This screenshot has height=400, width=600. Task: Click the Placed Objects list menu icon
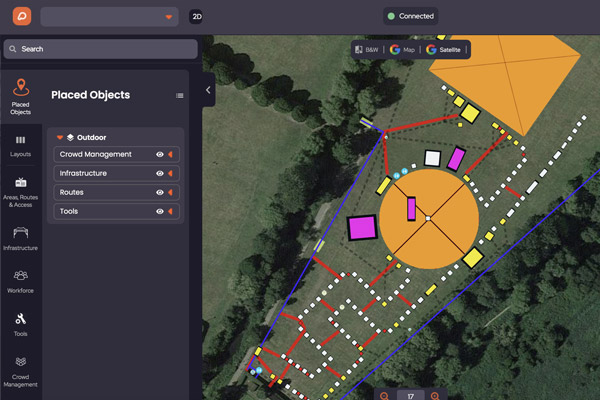tap(179, 95)
